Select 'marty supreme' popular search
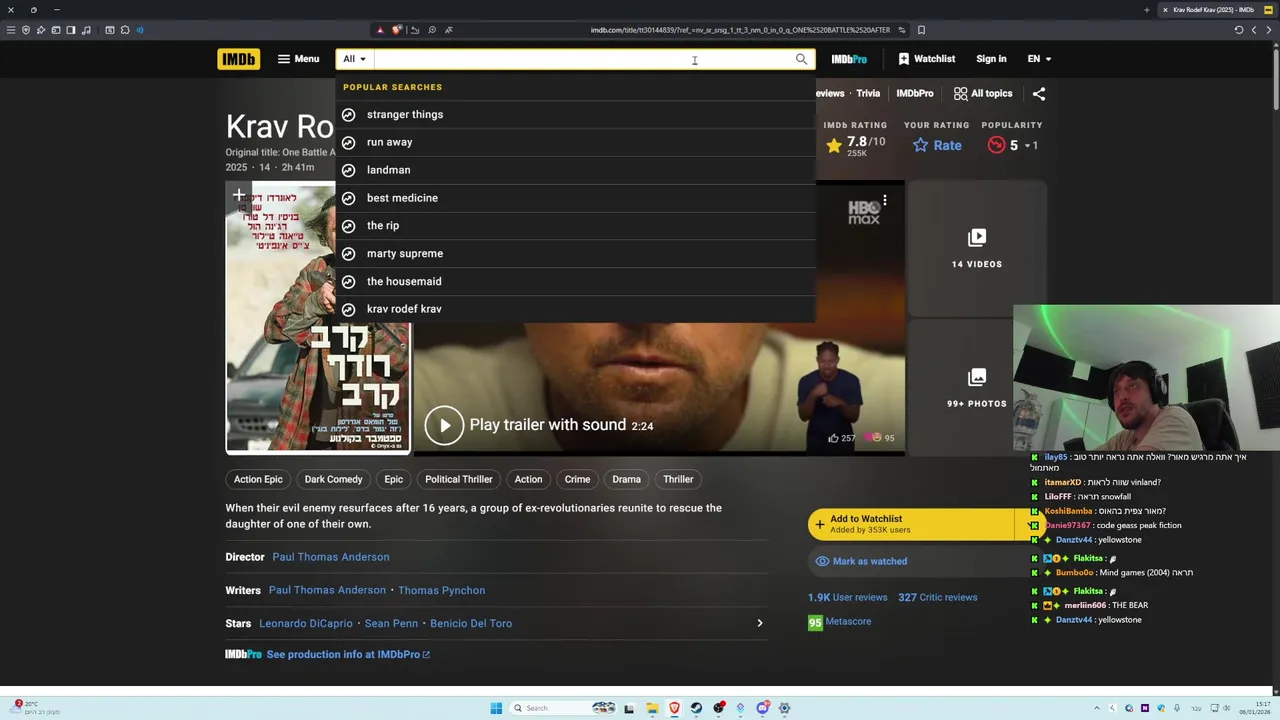The height and width of the screenshot is (720, 1280). coord(575,253)
